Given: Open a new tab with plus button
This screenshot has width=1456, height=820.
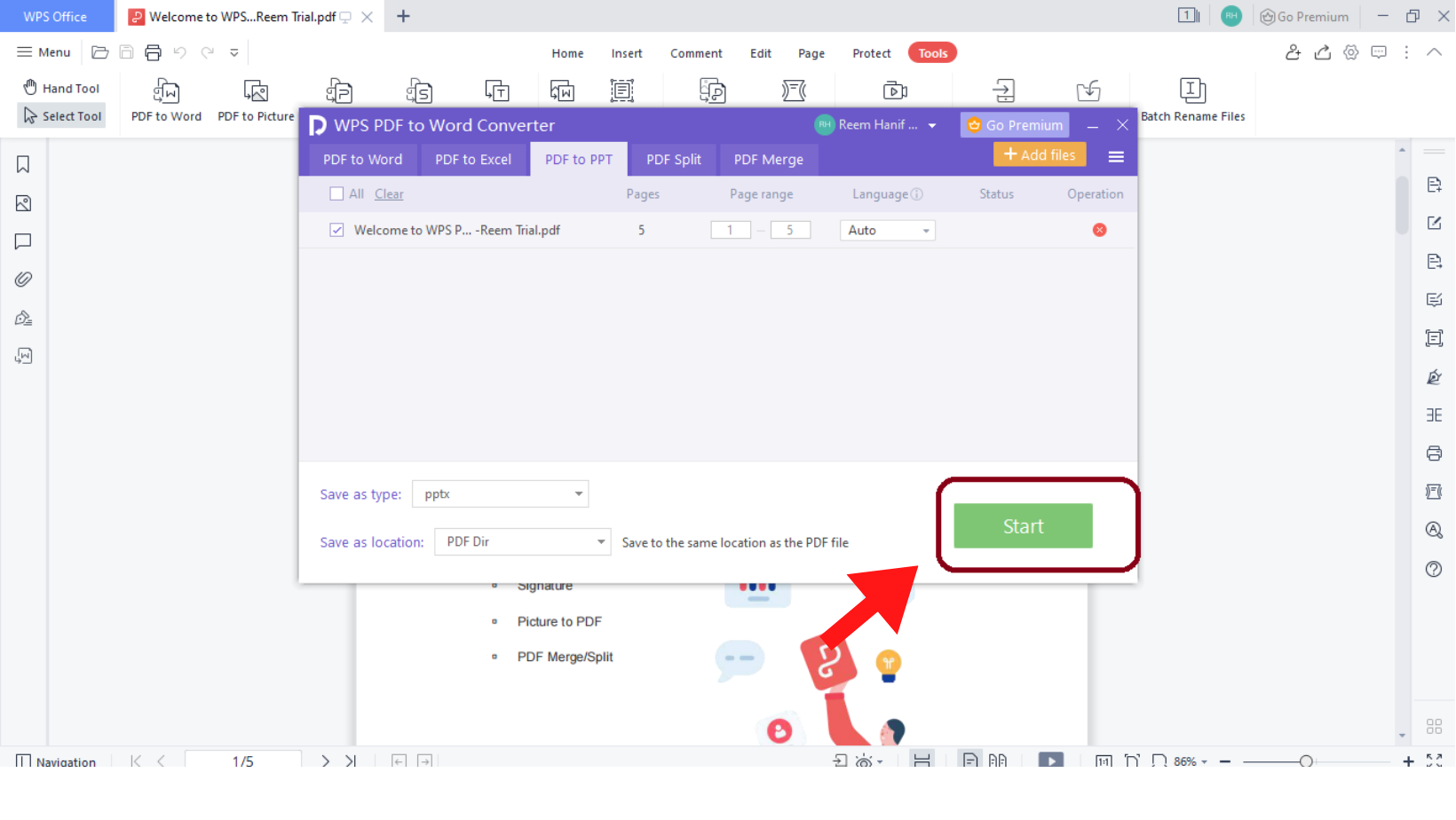Looking at the screenshot, I should point(403,16).
